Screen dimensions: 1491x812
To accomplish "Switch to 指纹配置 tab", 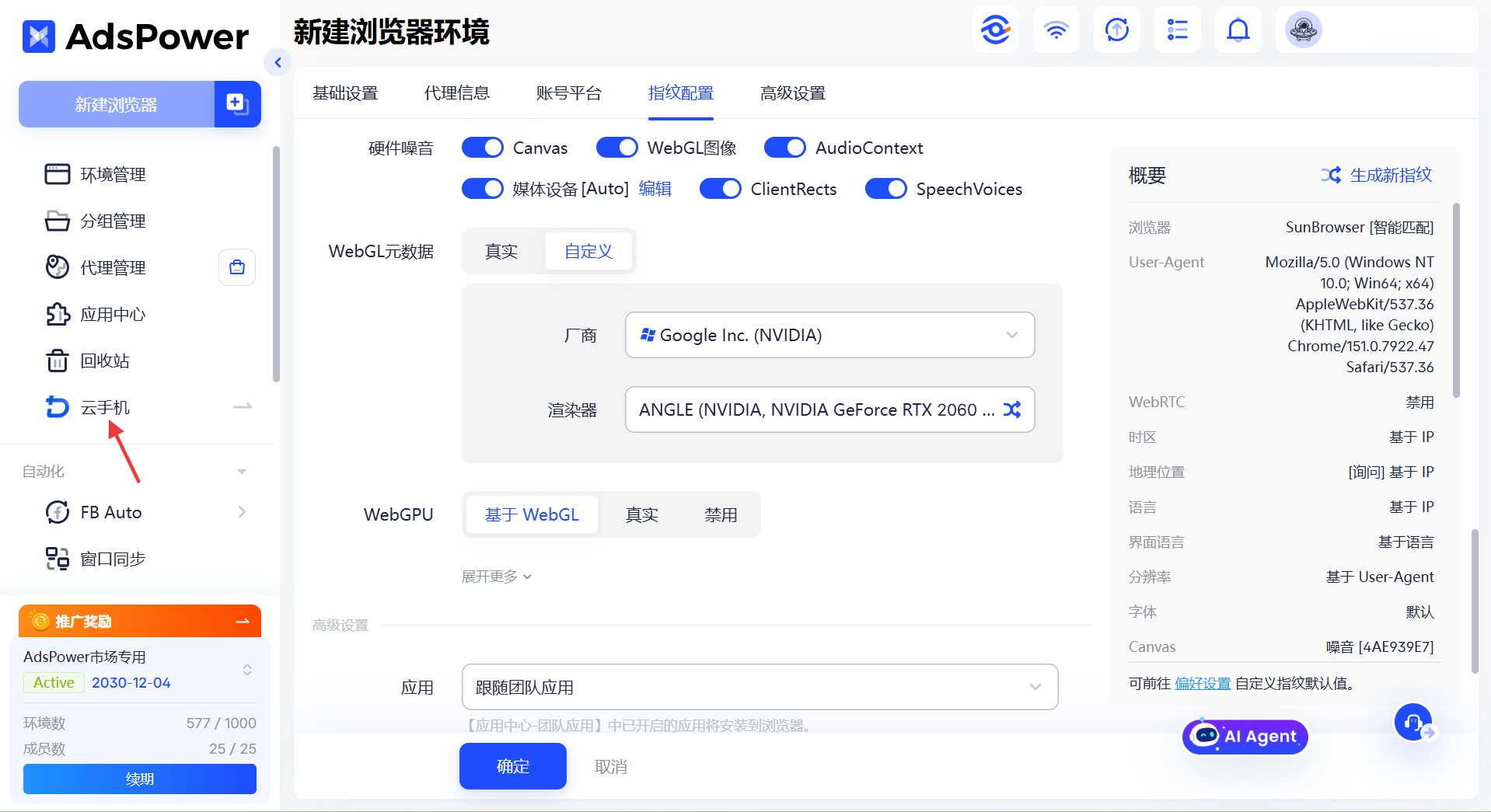I will click(x=681, y=93).
